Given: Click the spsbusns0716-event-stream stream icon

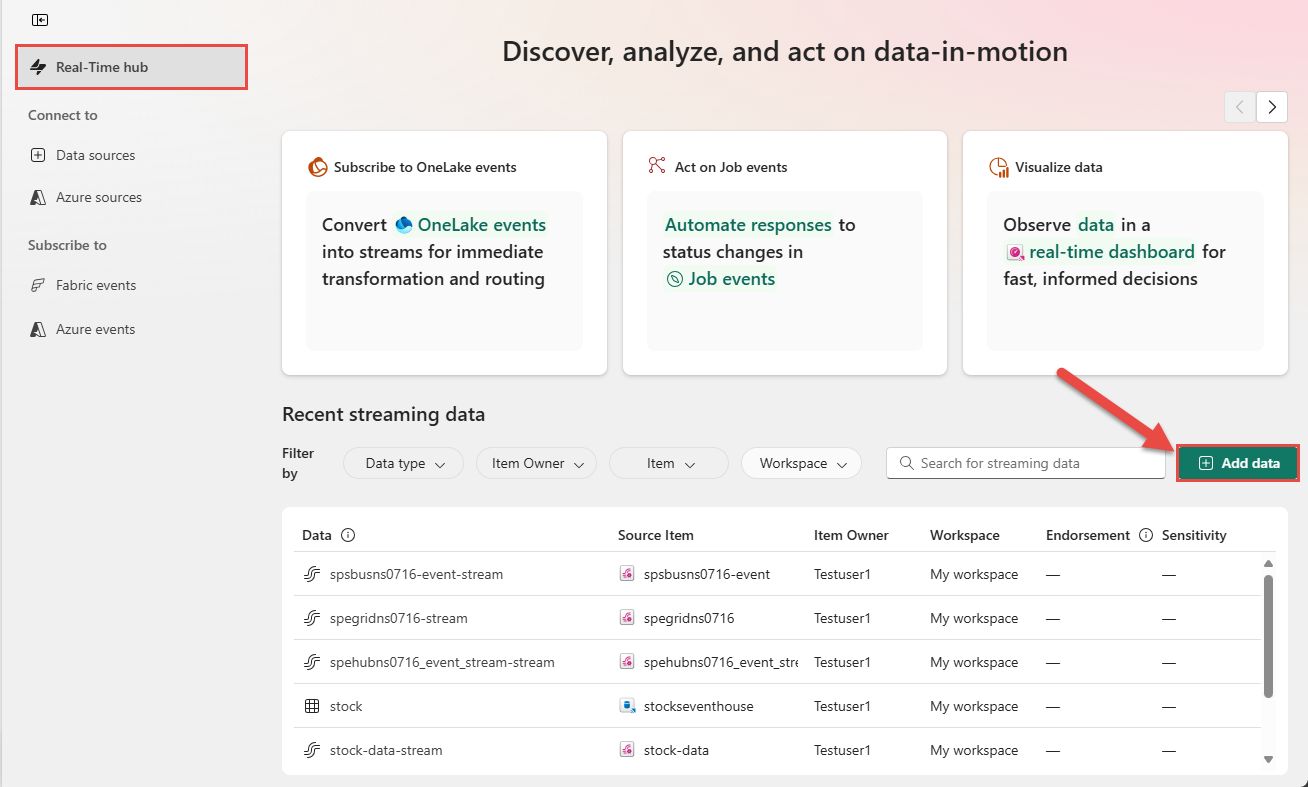Looking at the screenshot, I should tap(312, 575).
